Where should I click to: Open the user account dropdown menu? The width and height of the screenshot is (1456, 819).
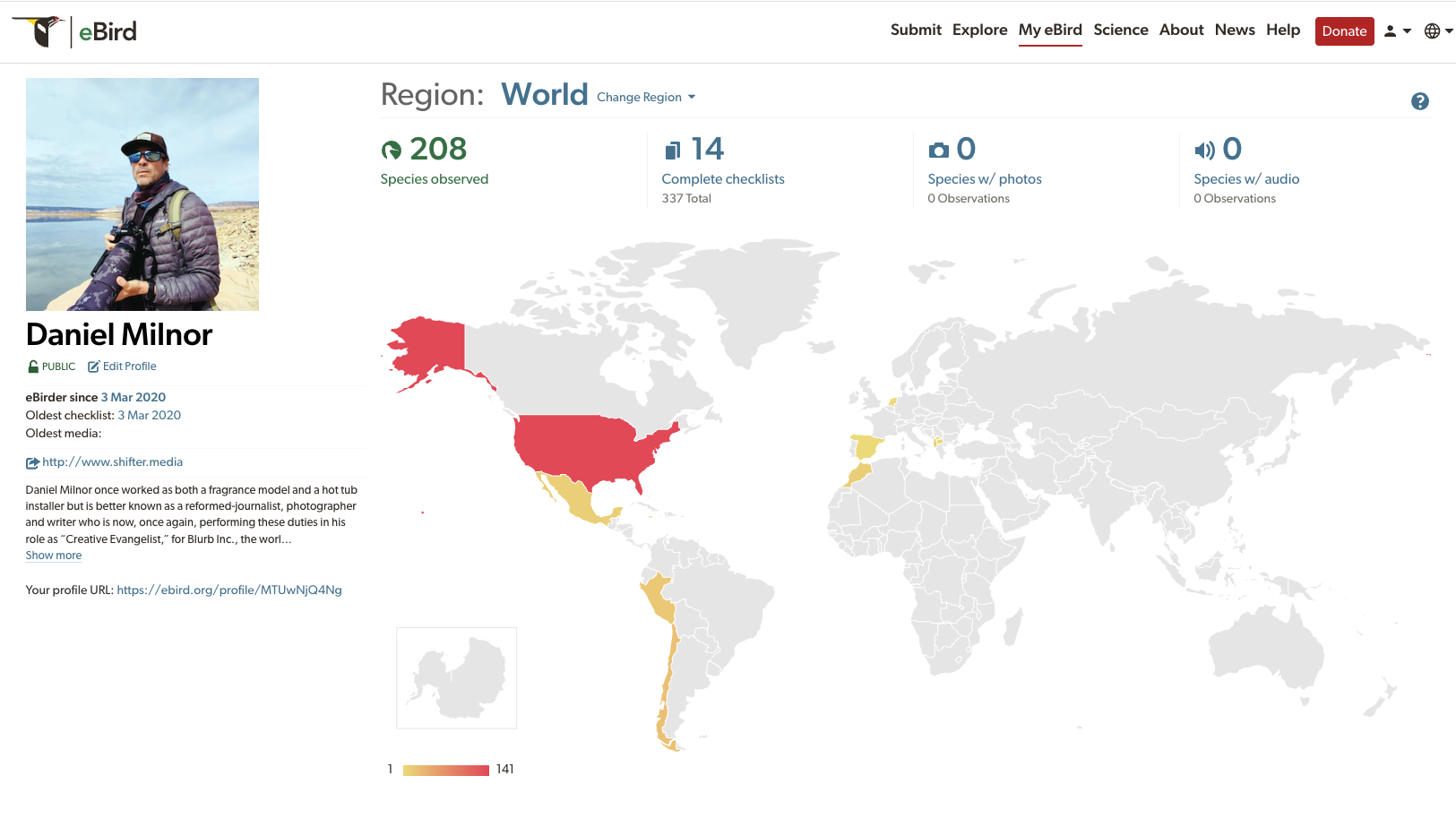(1397, 31)
